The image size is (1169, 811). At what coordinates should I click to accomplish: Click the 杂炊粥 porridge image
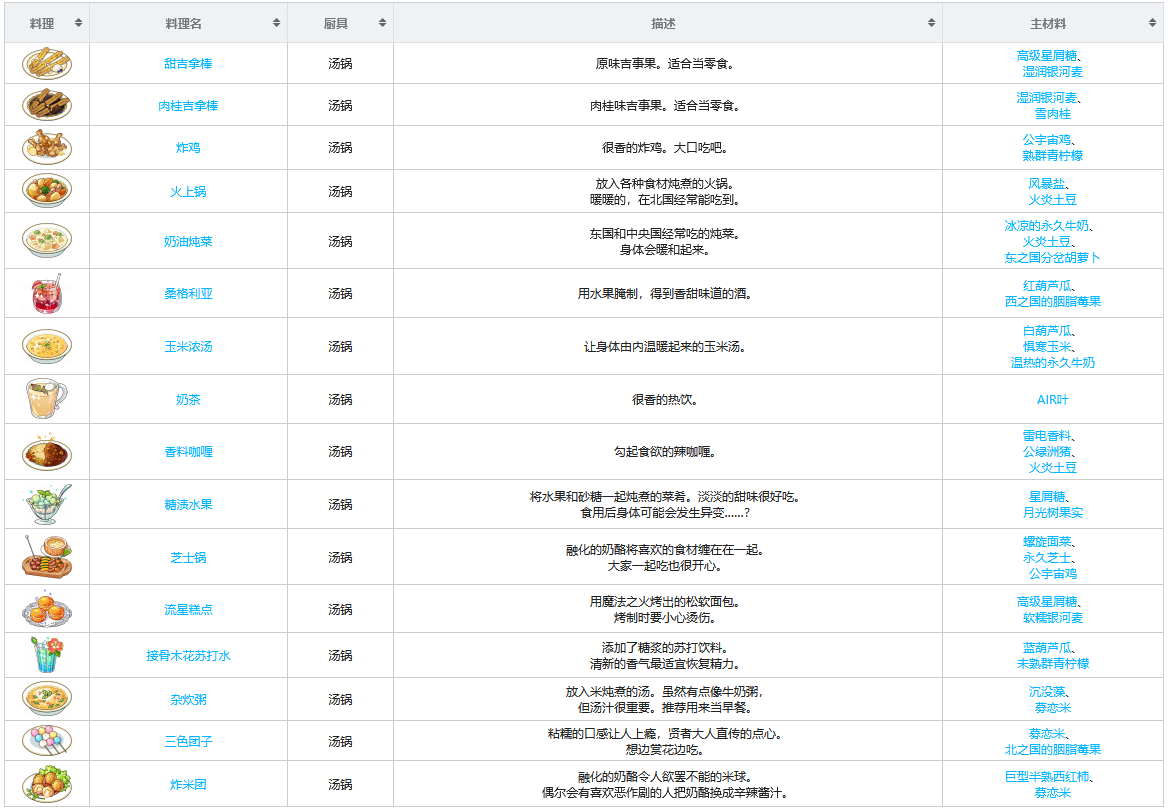click(x=47, y=699)
